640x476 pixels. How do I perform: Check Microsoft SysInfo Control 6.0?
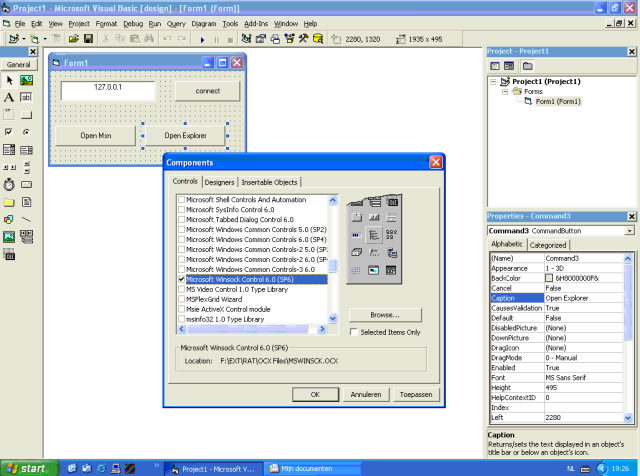(182, 209)
